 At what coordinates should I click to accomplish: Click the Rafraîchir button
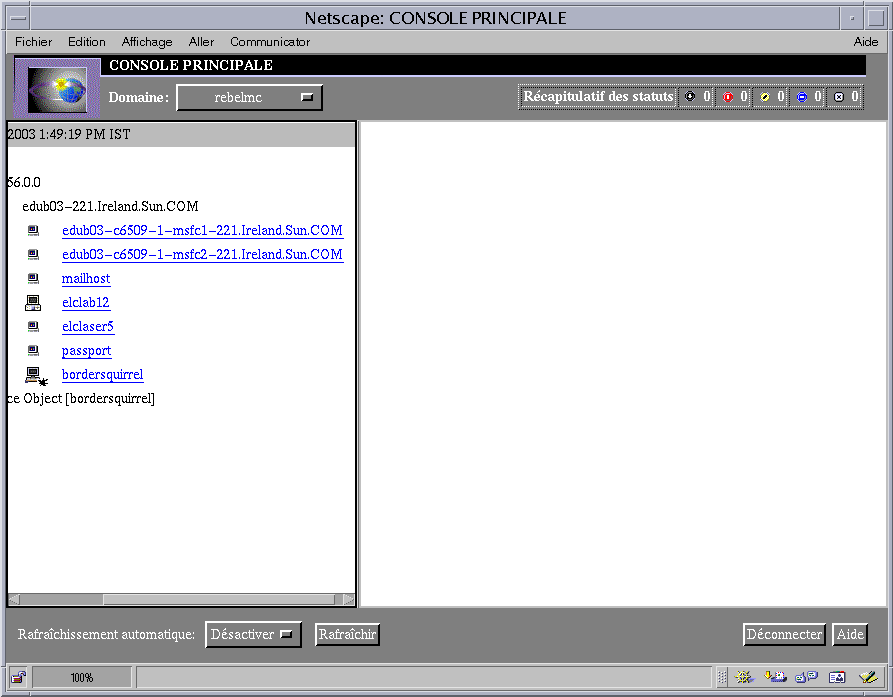point(347,634)
